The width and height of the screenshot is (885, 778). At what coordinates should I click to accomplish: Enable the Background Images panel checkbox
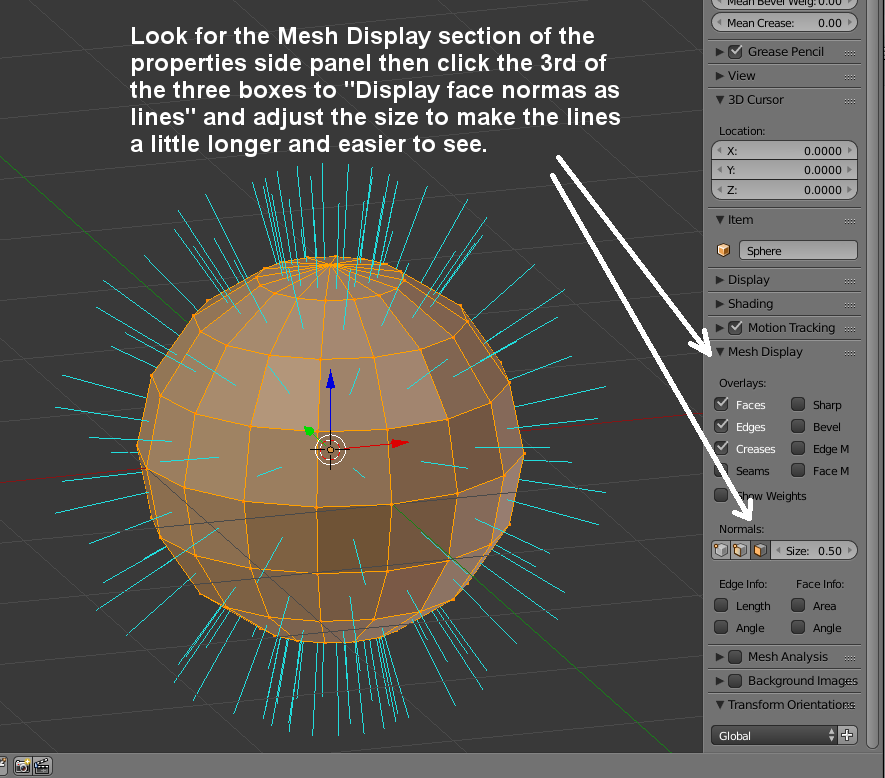tap(735, 681)
